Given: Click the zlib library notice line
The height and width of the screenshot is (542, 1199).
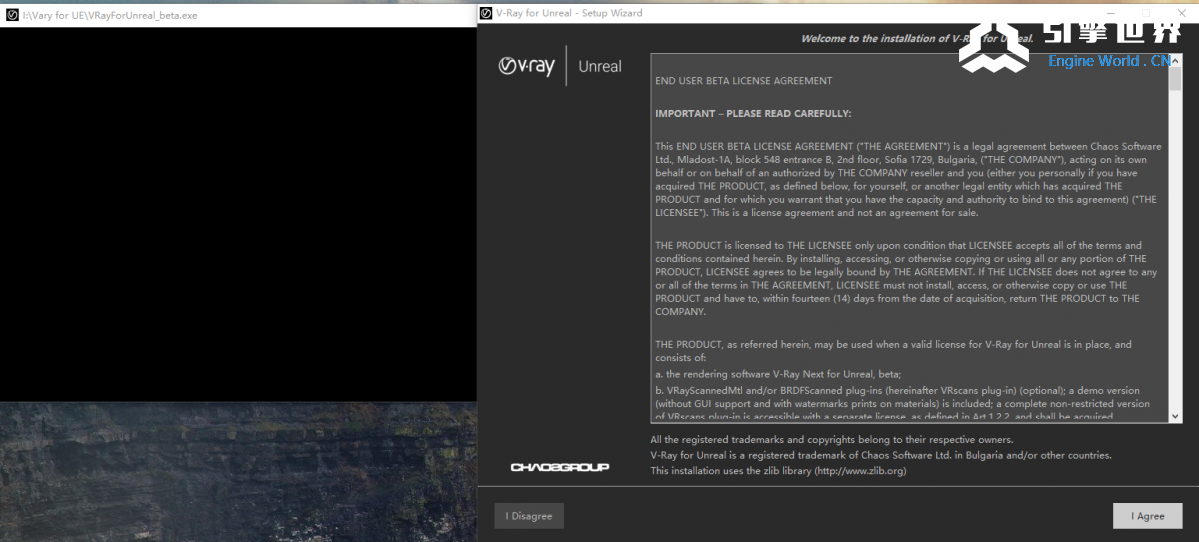Looking at the screenshot, I should click(x=778, y=471).
